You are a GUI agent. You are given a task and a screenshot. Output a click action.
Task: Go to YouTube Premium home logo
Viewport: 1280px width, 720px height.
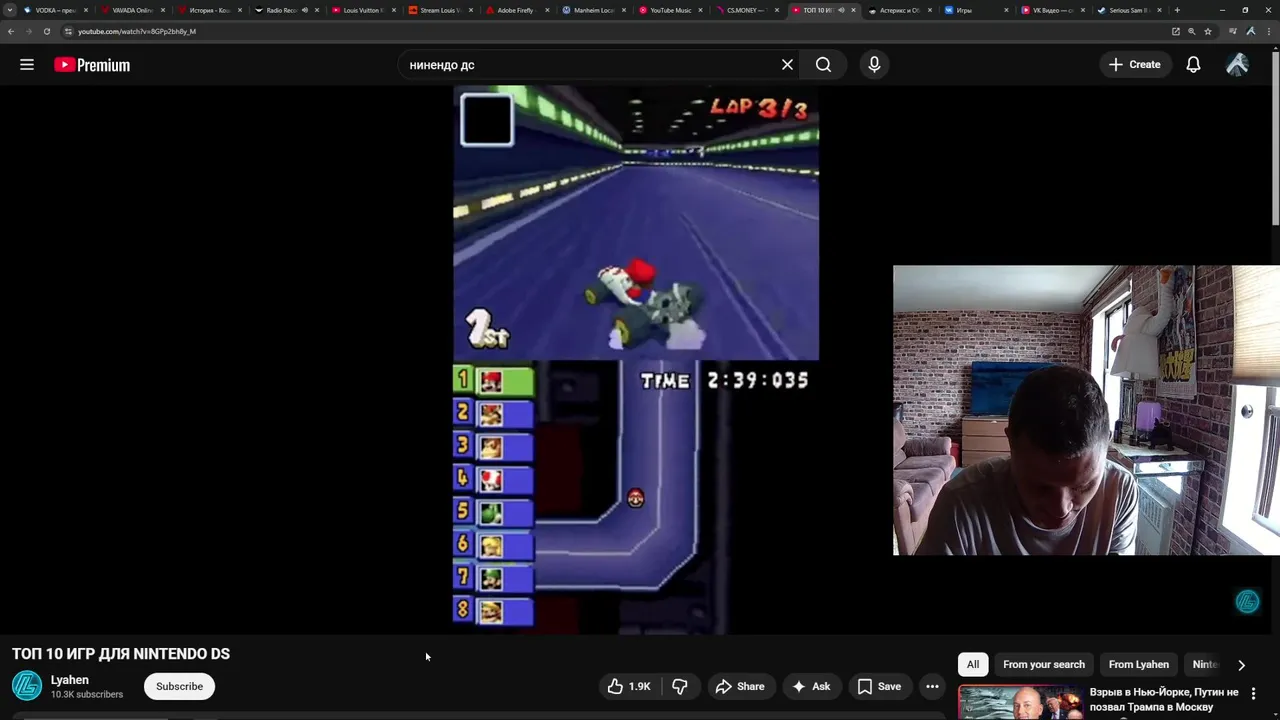[x=92, y=65]
